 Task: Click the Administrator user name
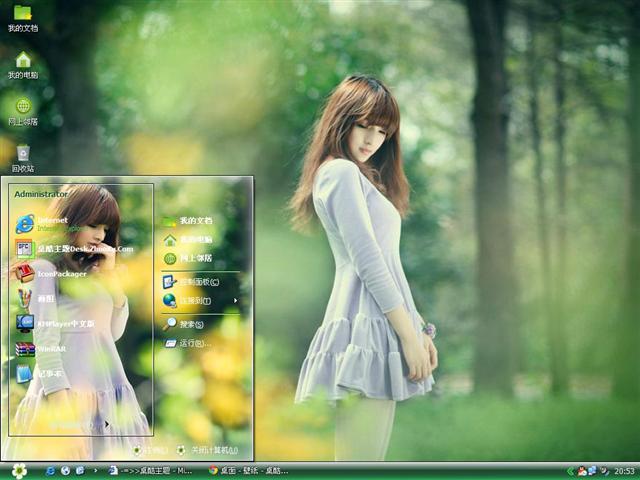click(x=41, y=194)
